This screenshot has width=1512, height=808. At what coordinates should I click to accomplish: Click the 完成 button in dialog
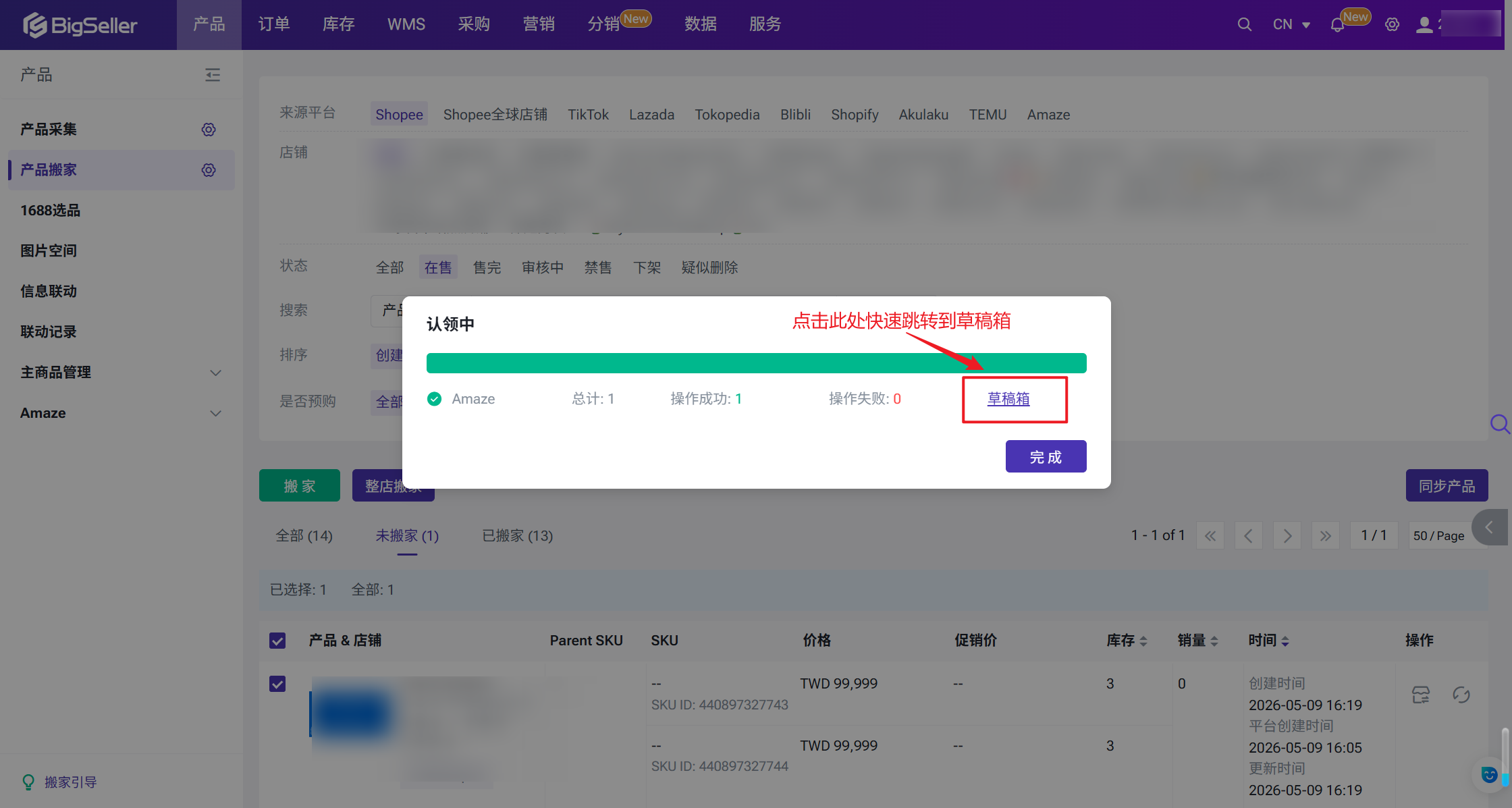click(x=1046, y=456)
